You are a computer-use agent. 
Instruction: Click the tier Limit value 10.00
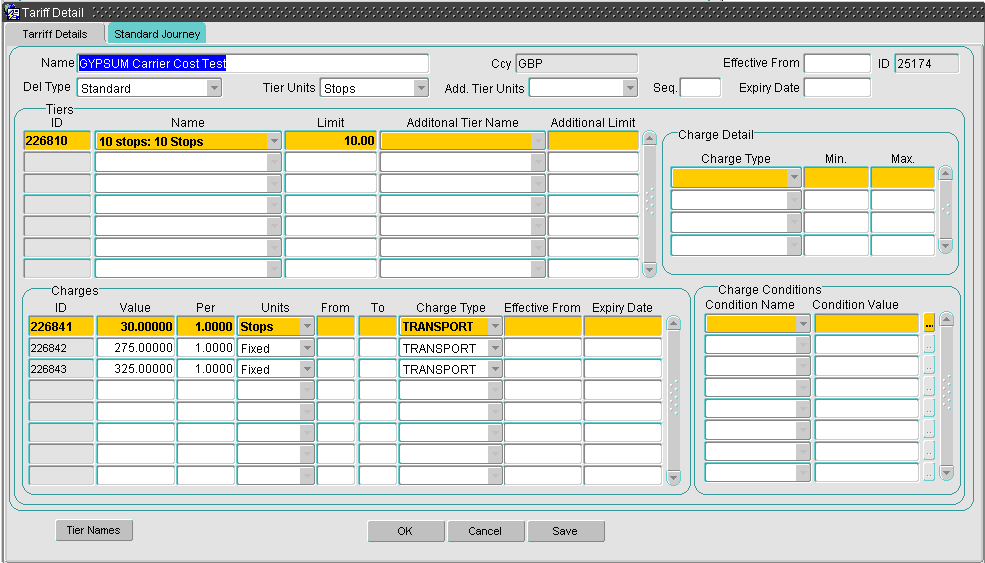click(330, 141)
